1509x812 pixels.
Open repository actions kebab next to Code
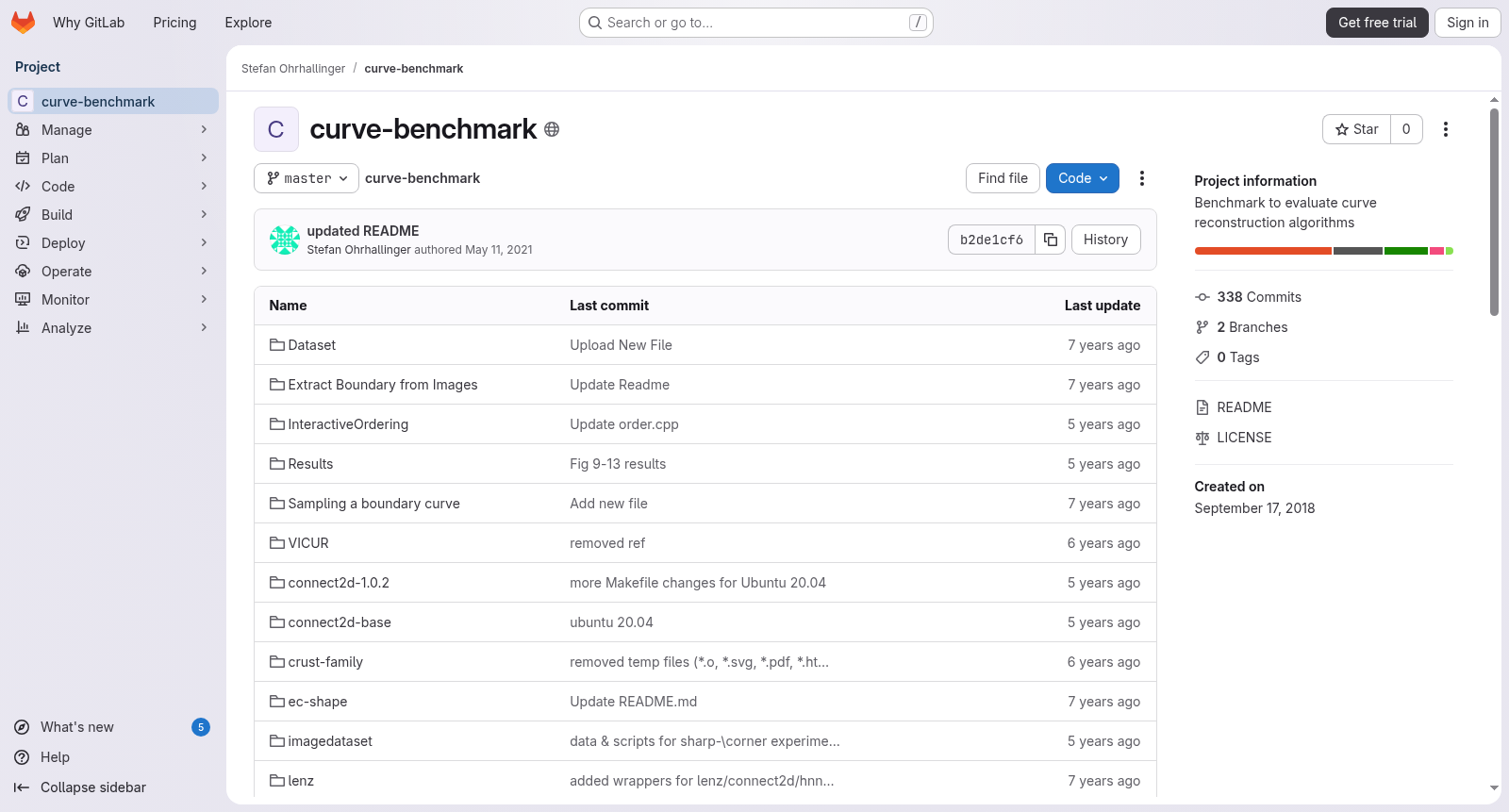1141,178
